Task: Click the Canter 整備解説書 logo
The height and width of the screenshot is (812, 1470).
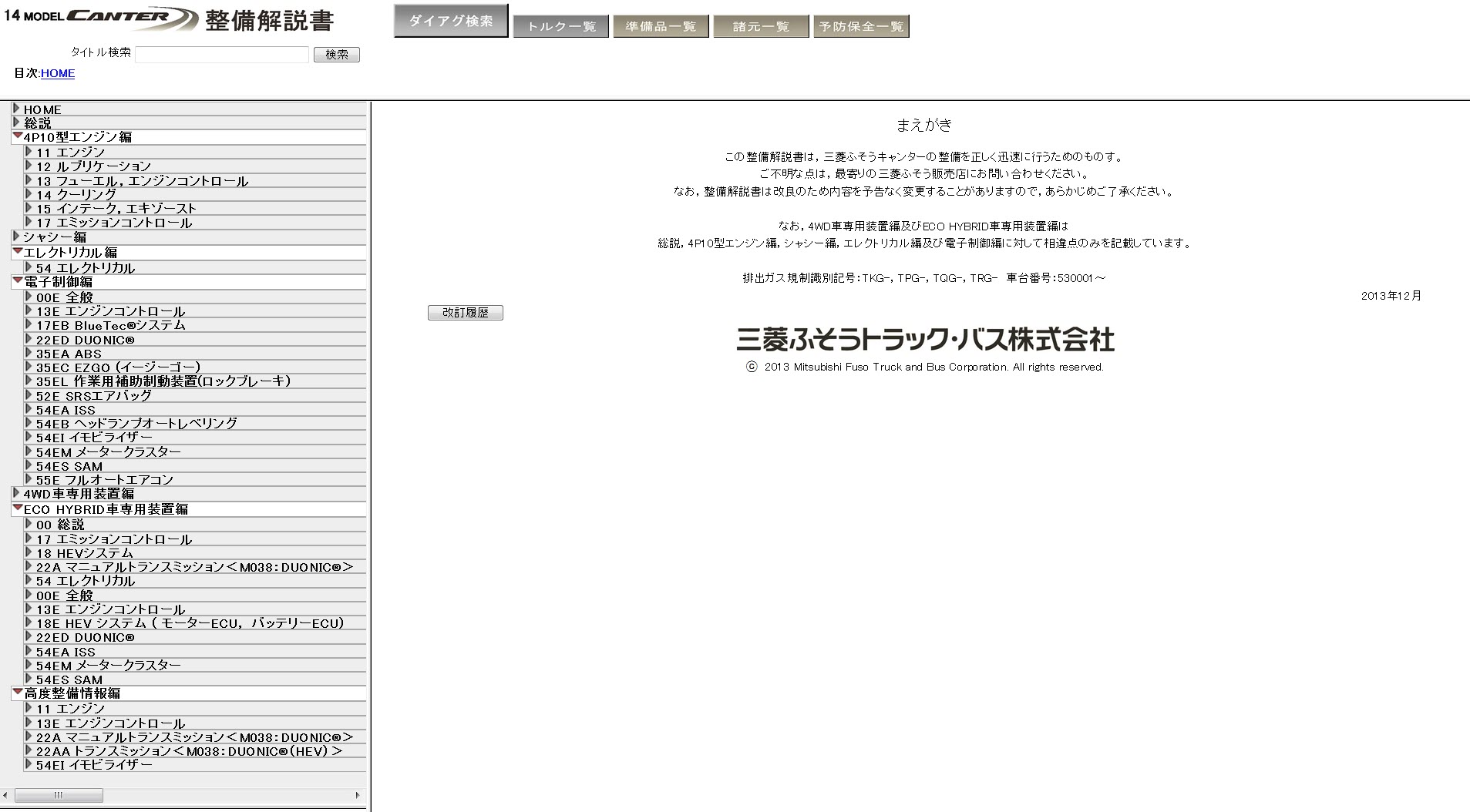Action: [x=170, y=19]
